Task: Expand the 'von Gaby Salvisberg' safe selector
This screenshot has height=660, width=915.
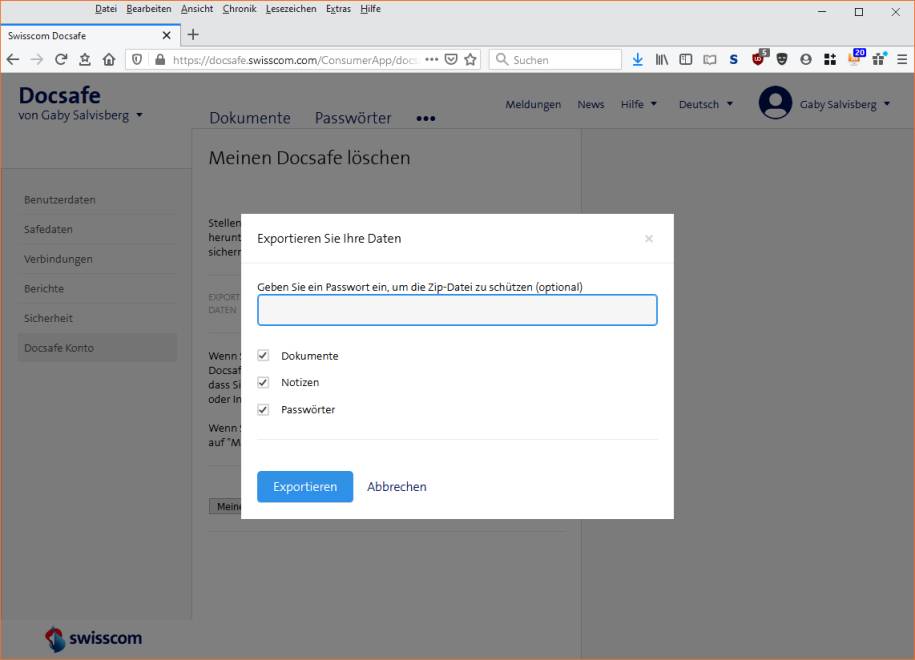Action: [81, 116]
